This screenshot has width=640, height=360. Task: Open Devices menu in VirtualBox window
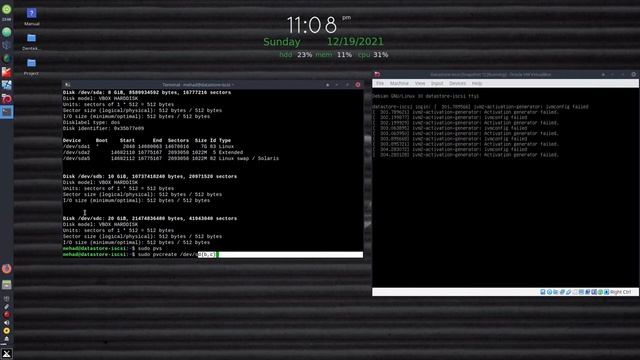pyautogui.click(x=457, y=83)
